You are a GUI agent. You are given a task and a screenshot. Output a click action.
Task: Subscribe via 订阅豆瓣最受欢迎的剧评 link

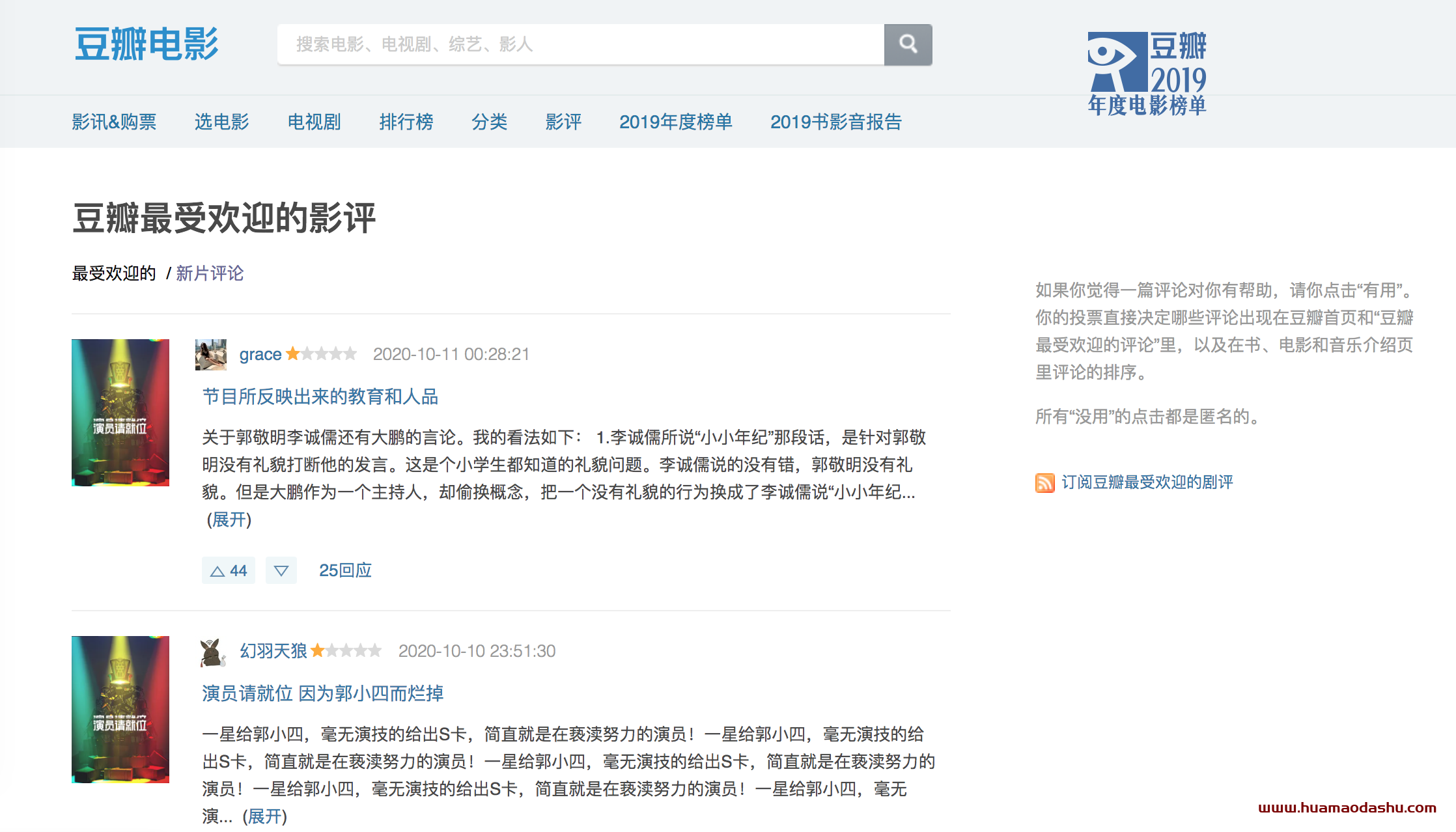tap(1147, 482)
